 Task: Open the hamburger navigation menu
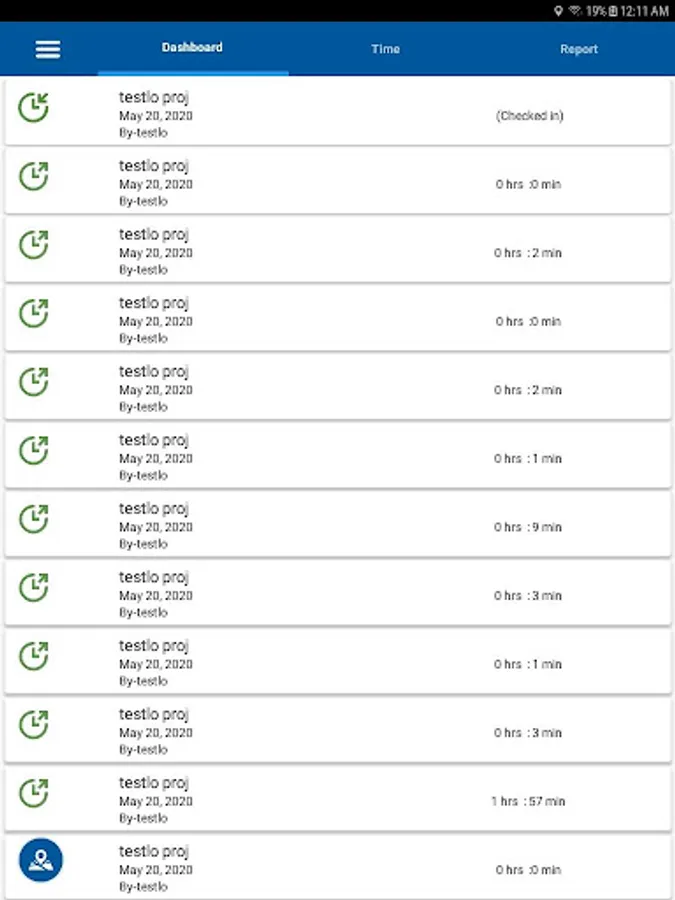click(48, 49)
